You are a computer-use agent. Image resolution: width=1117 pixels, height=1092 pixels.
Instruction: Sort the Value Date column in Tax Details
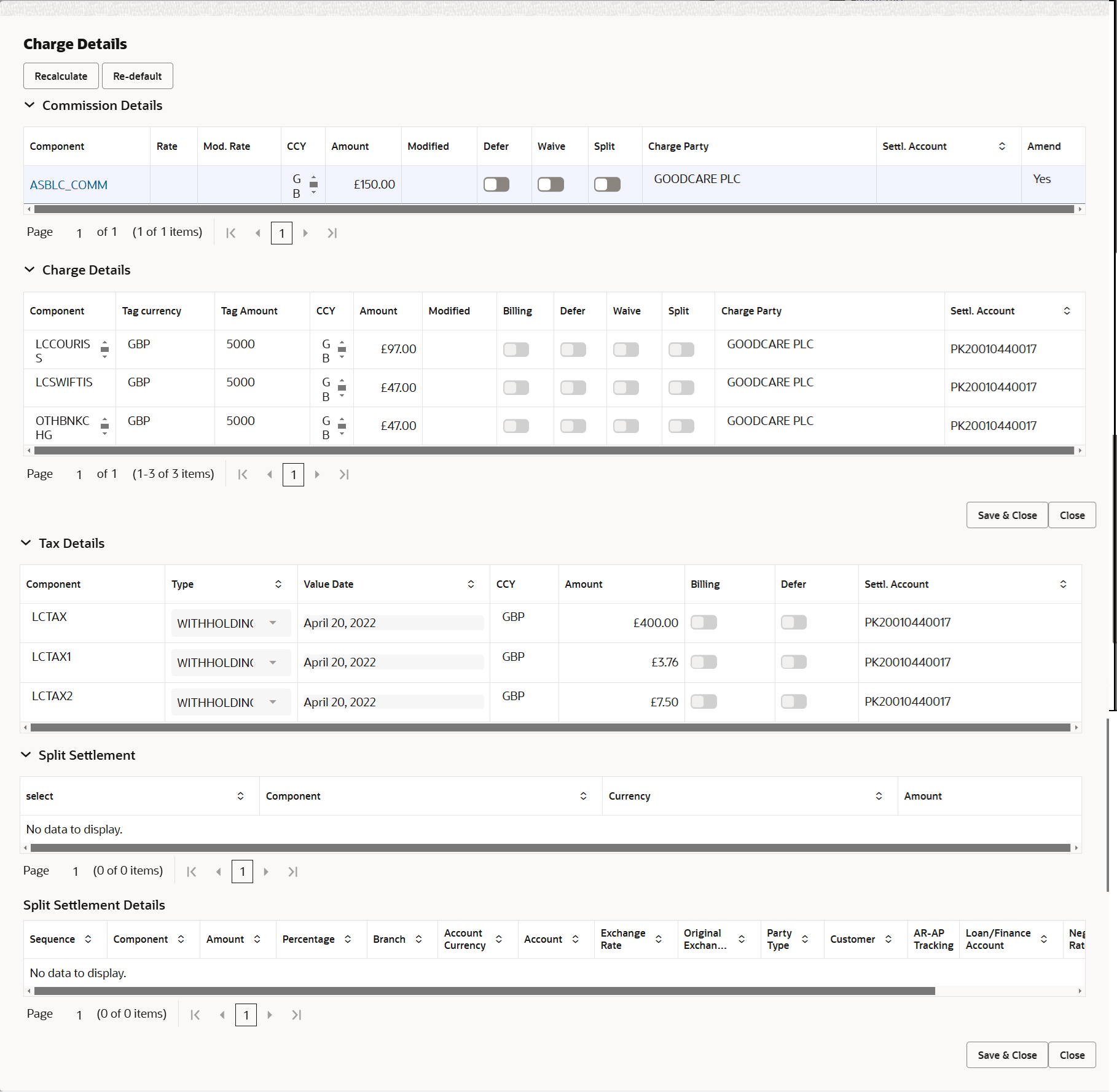click(471, 584)
